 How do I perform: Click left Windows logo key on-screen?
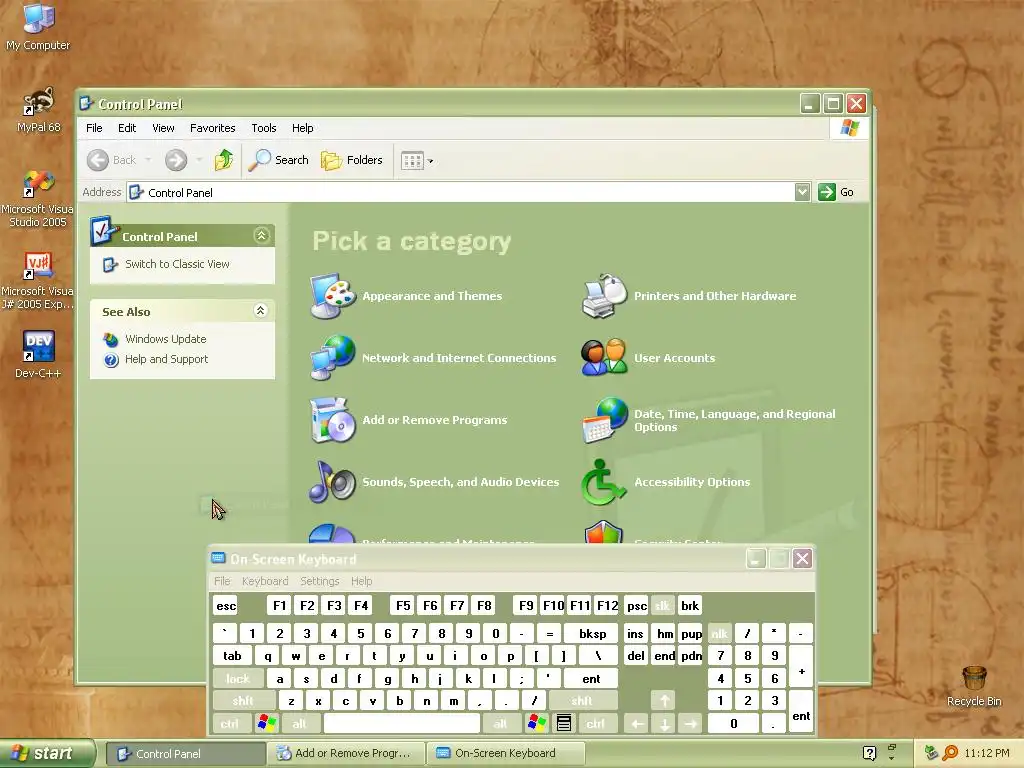click(267, 723)
